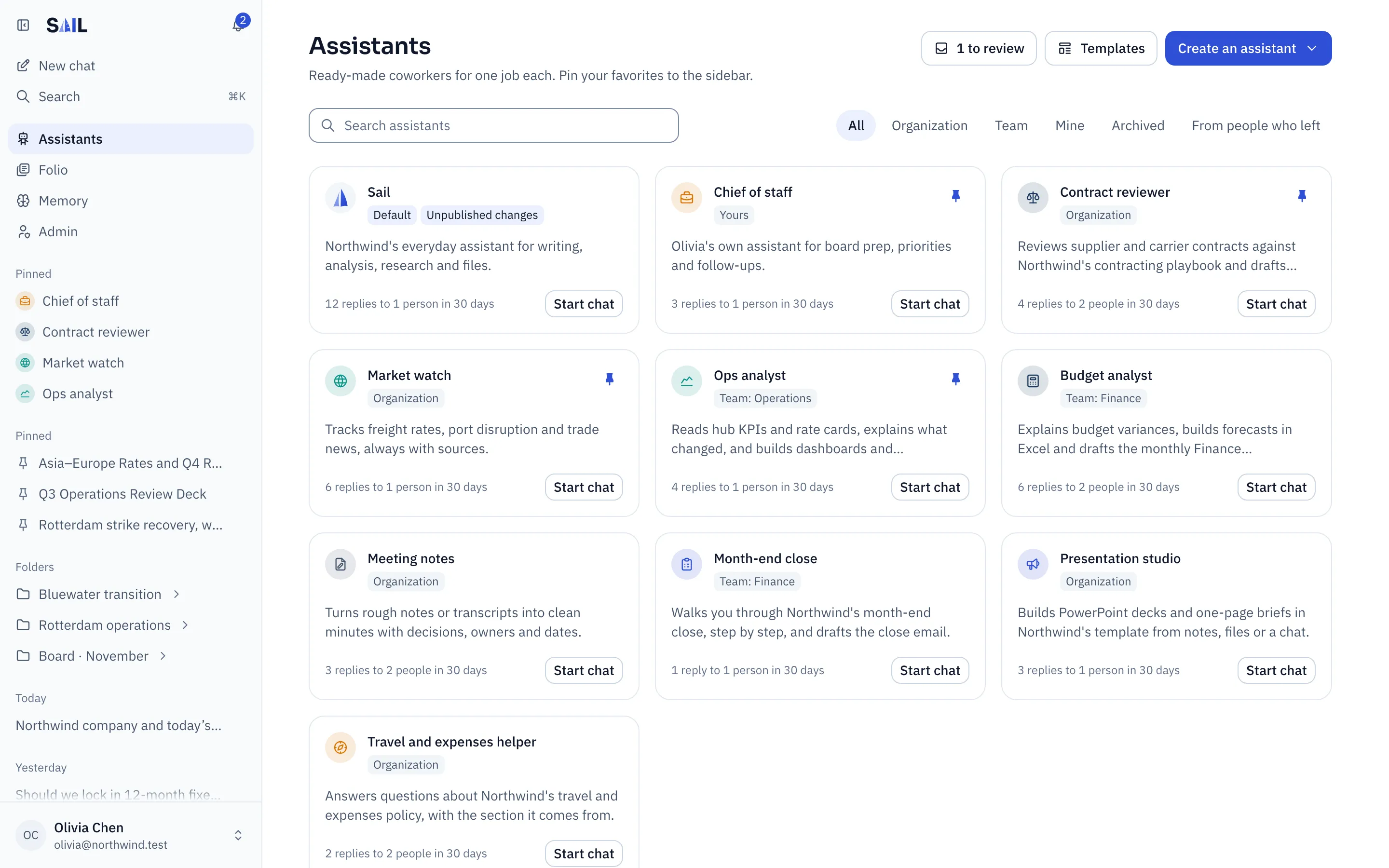Click the Search assistants field
This screenshot has height=868, width=1389.
[493, 125]
